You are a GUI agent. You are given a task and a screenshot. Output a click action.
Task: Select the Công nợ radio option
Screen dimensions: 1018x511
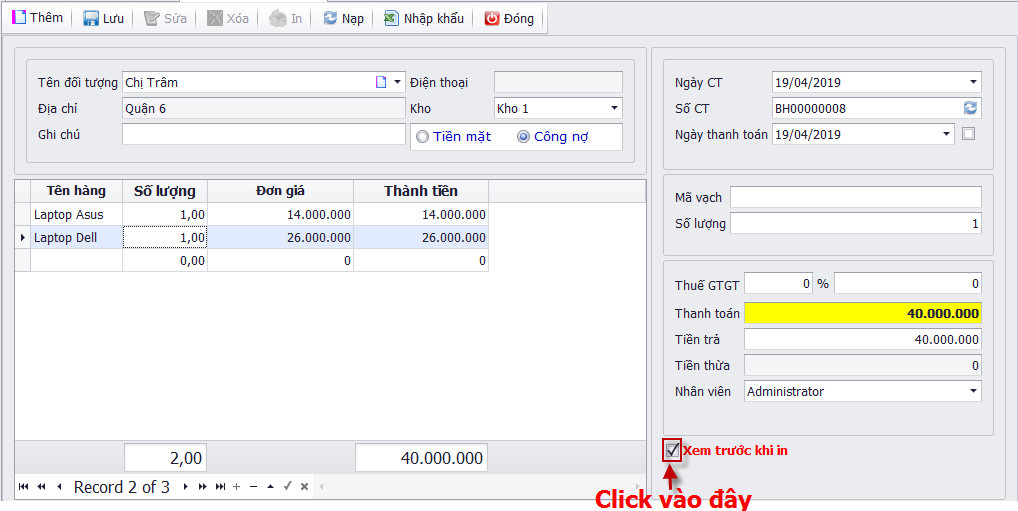click(523, 137)
